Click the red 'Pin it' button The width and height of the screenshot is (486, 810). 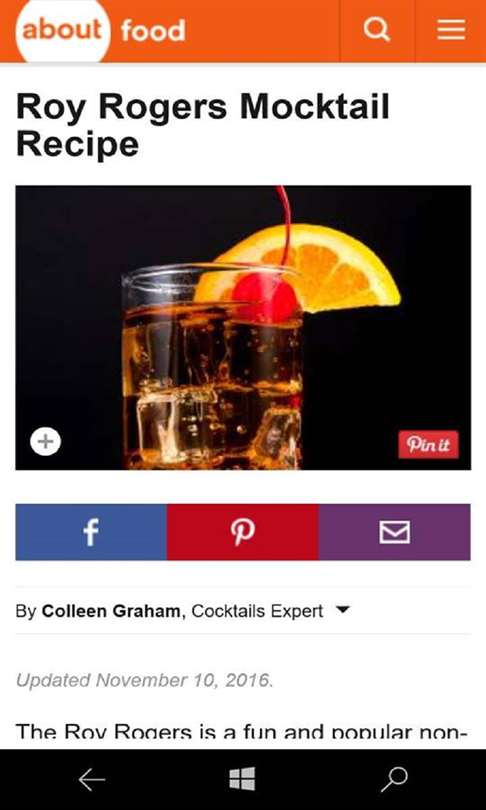(428, 444)
